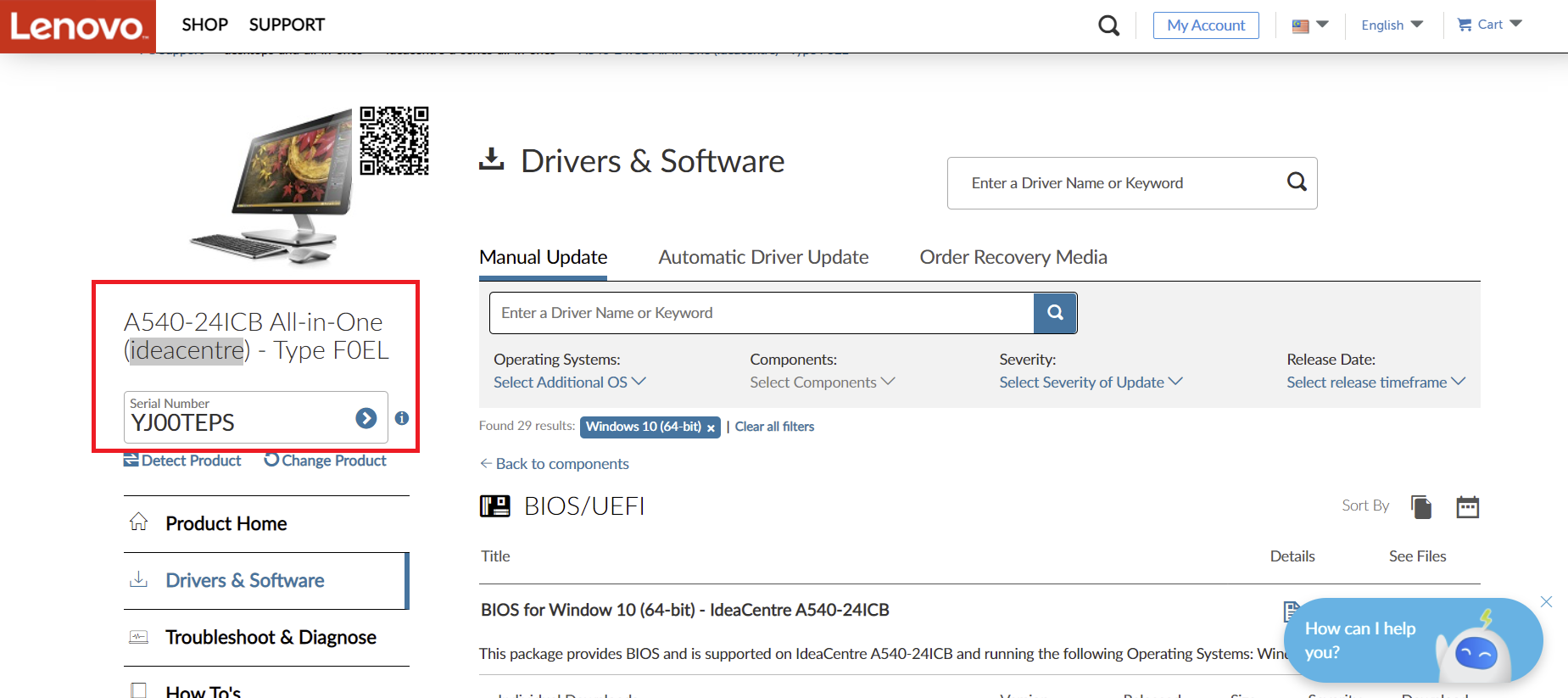Close the chat assistant popup
Viewport: 1568px width, 698px height.
pyautogui.click(x=1546, y=601)
